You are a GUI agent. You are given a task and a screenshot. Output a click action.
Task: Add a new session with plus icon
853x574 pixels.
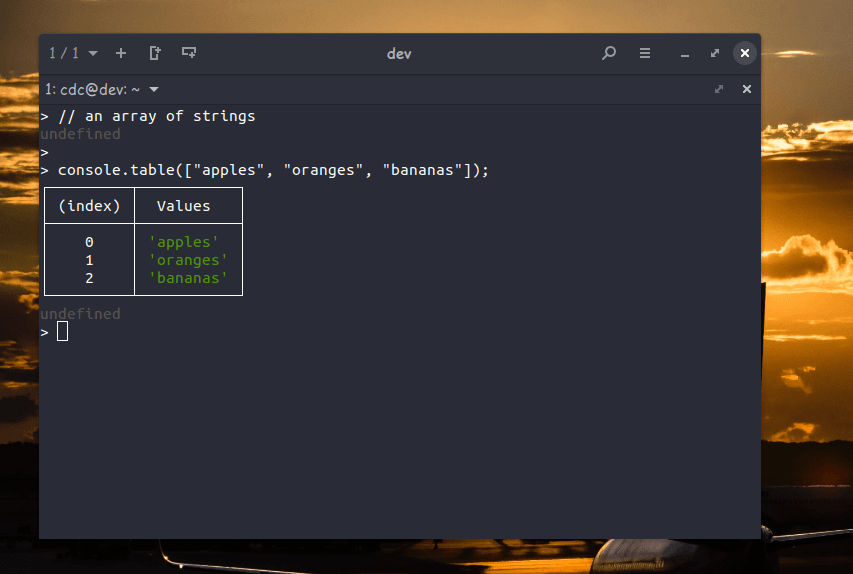pyautogui.click(x=121, y=53)
